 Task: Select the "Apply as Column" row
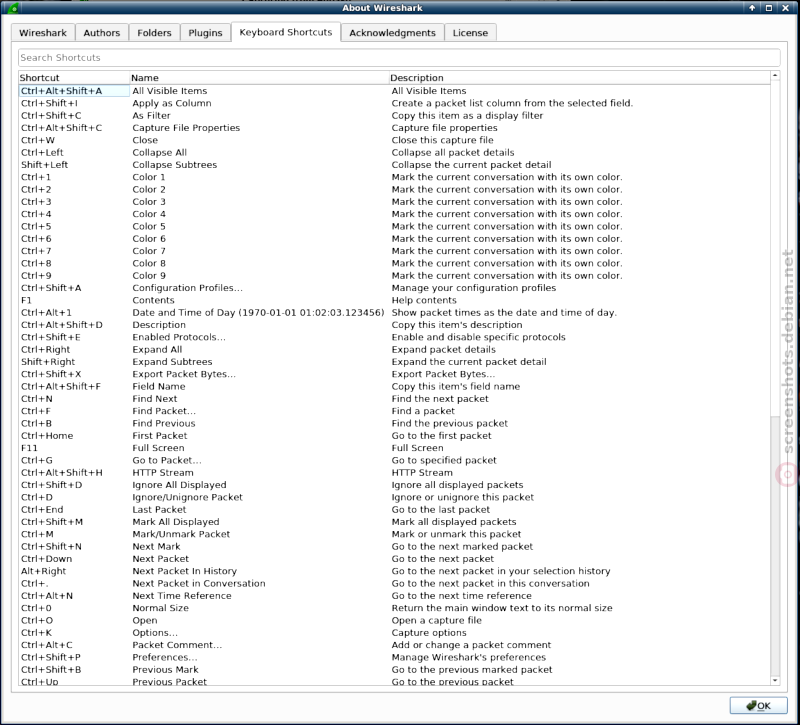[394, 103]
